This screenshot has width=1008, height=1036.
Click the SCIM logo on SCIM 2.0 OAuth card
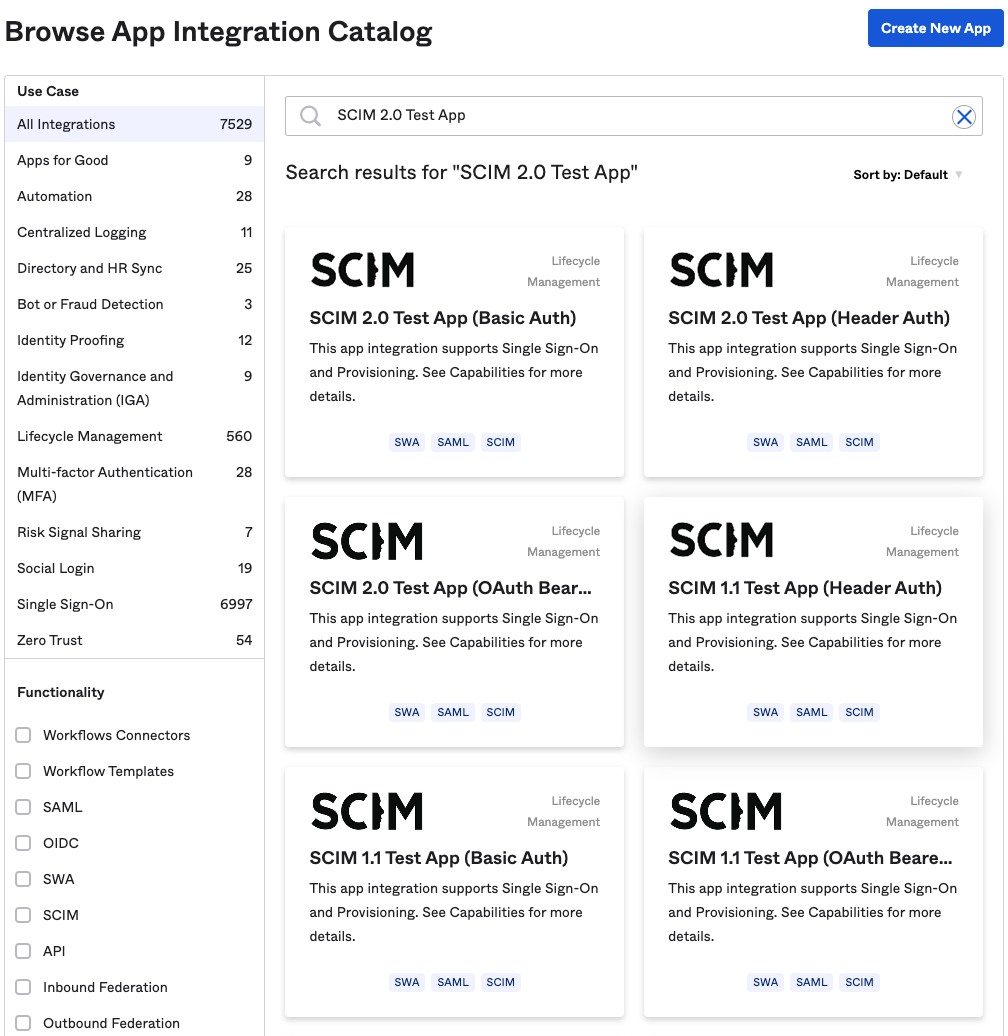tap(366, 538)
